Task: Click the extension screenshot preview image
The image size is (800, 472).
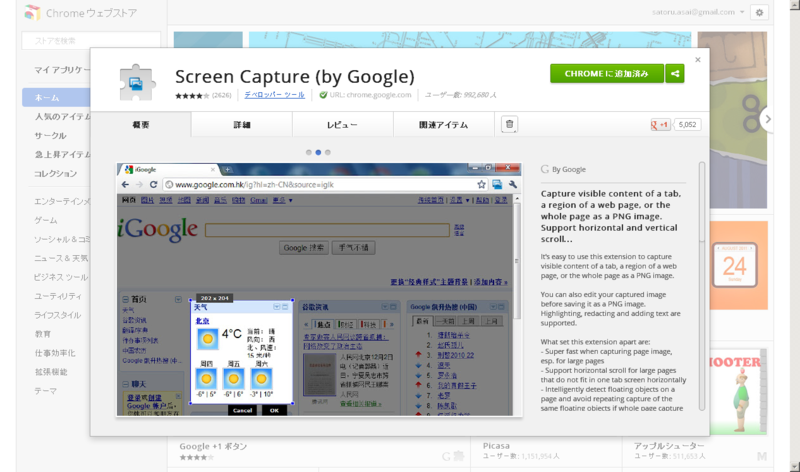Action: point(319,290)
